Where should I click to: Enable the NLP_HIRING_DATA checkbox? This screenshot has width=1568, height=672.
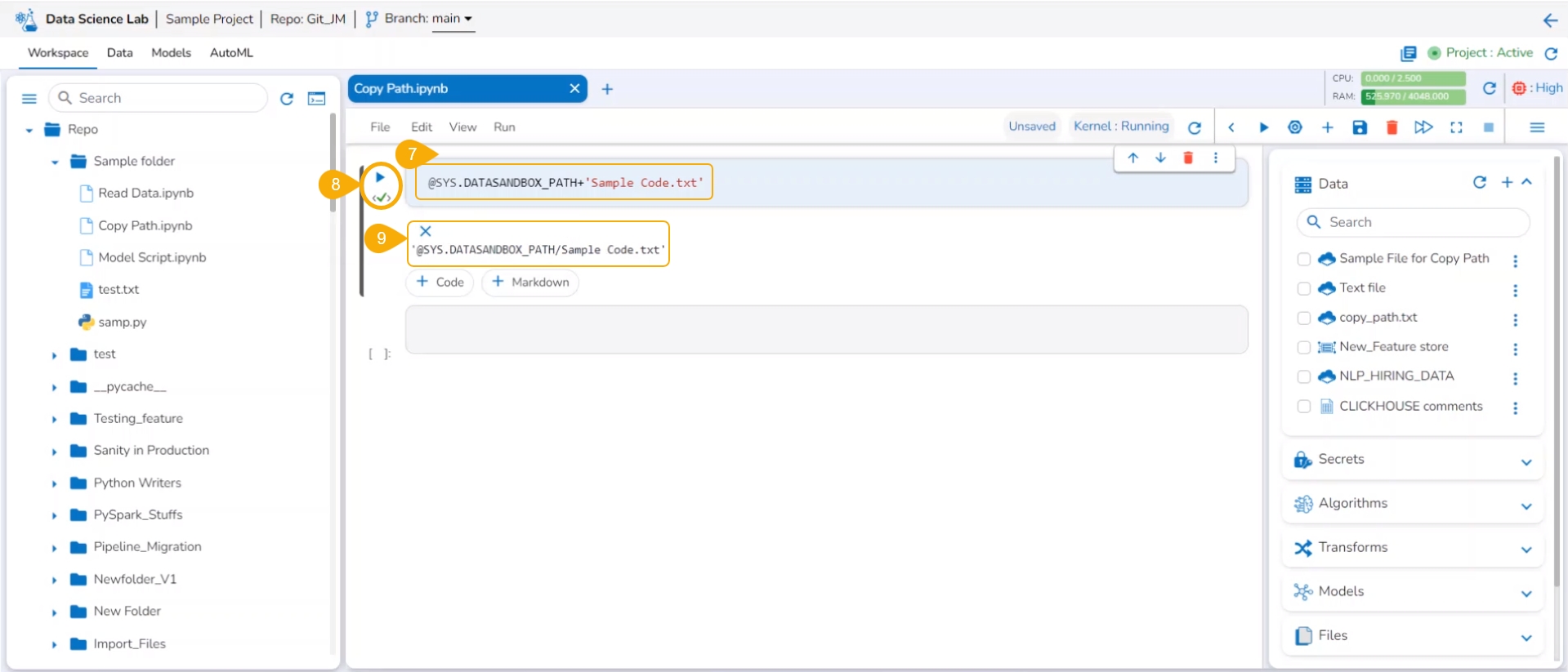(1304, 377)
